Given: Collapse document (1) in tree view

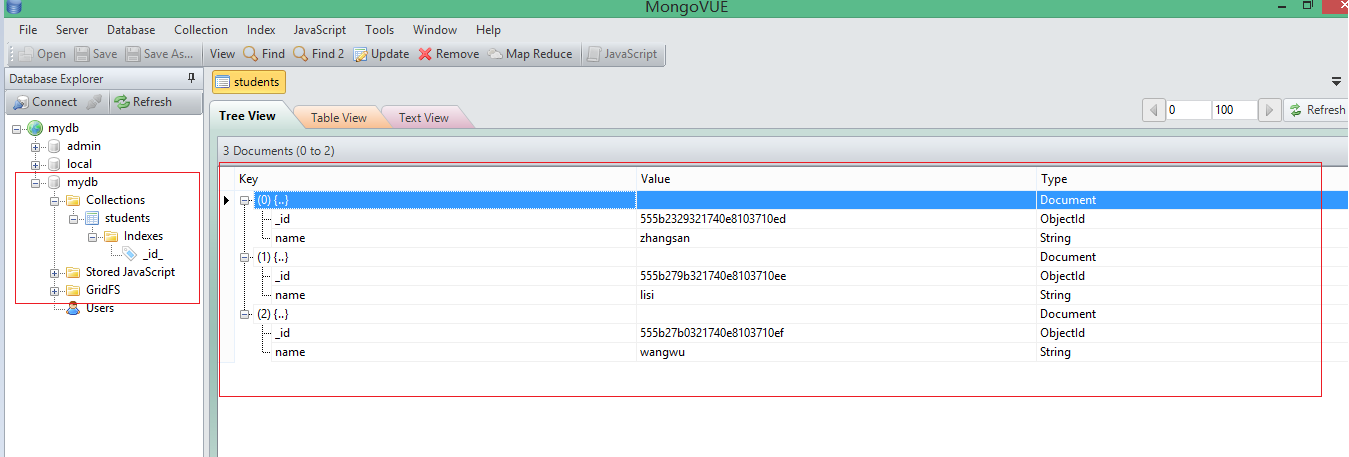Looking at the screenshot, I should tap(244, 257).
